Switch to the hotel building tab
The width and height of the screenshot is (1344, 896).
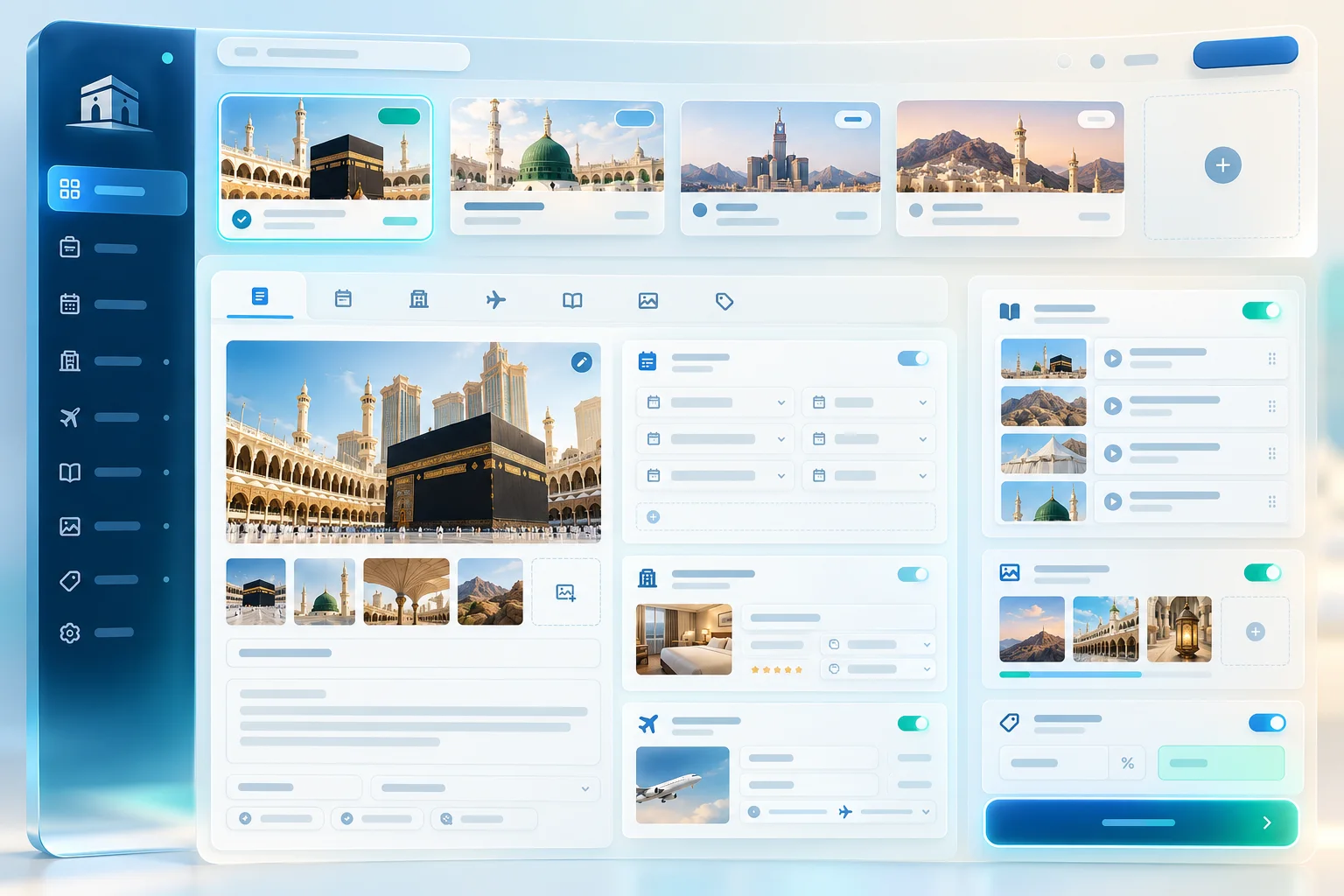tap(419, 299)
